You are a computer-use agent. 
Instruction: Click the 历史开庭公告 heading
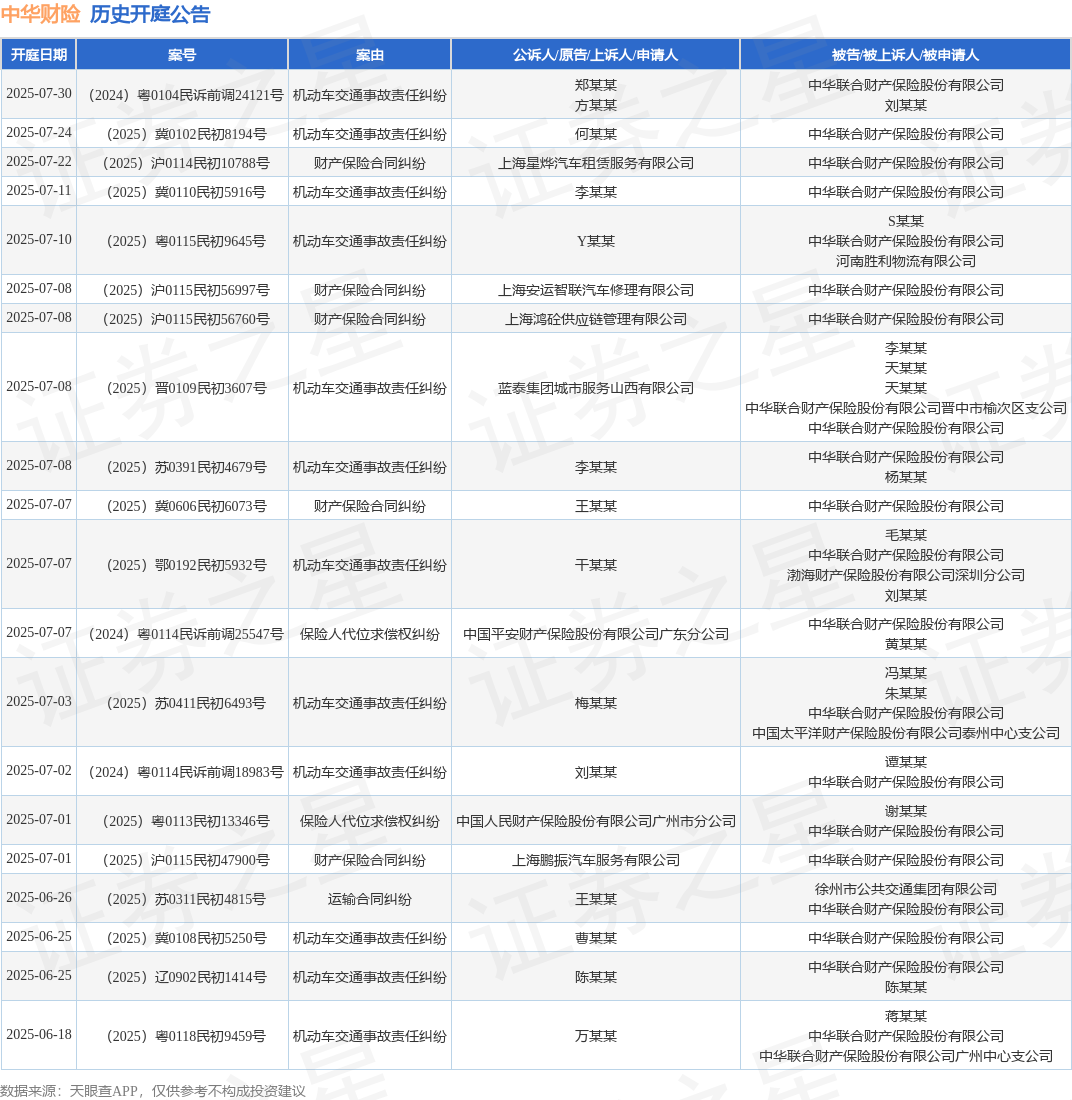(x=150, y=14)
